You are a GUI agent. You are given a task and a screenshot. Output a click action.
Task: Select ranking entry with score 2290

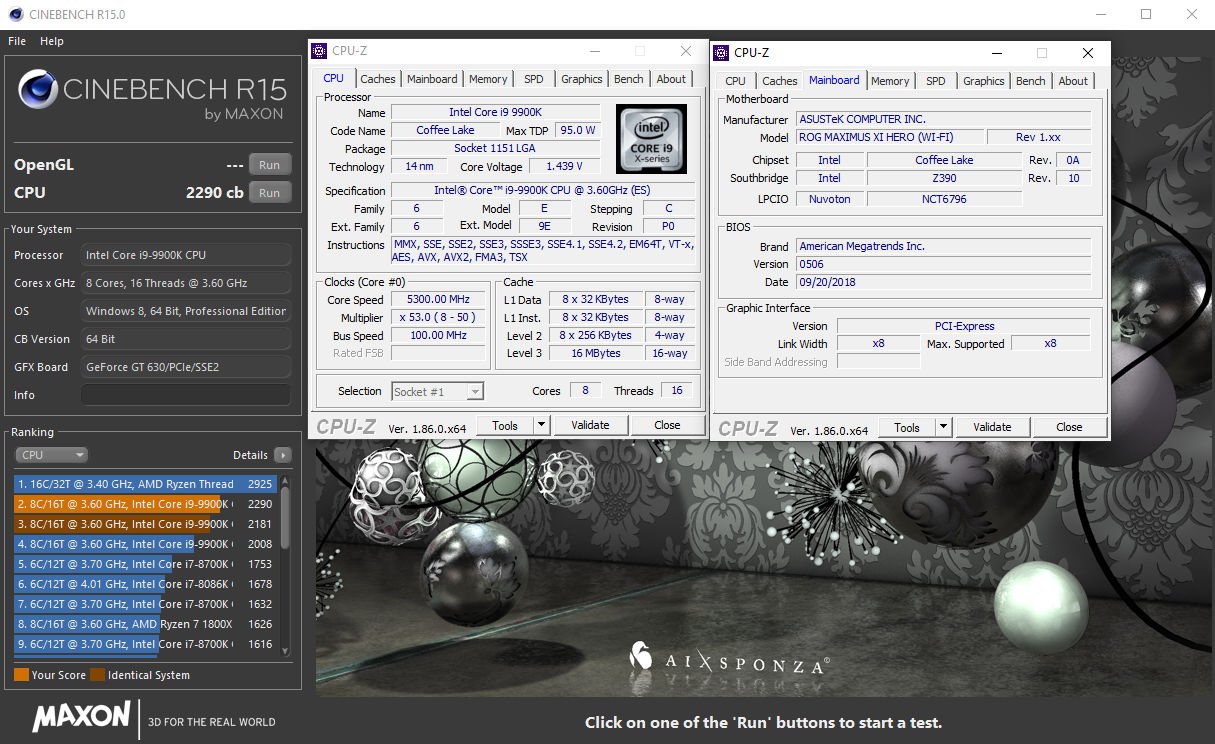click(146, 504)
